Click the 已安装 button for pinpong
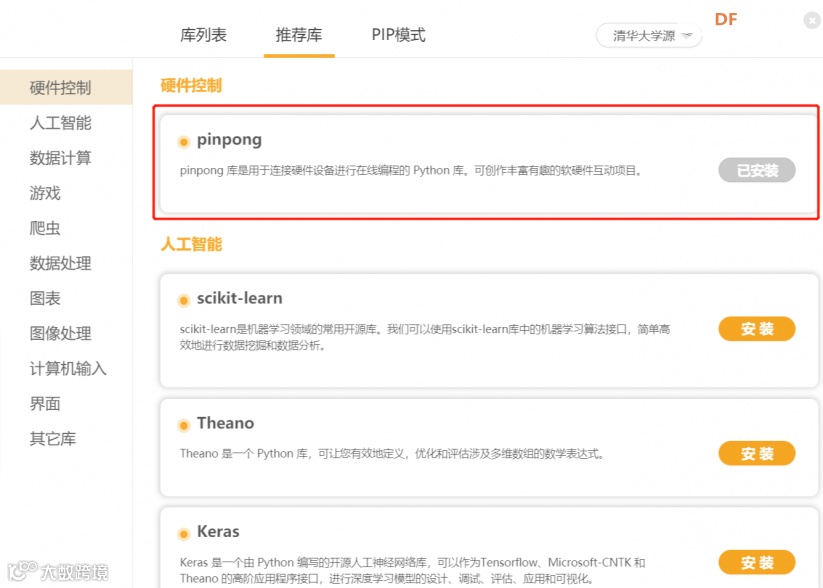823x588 pixels. pos(757,170)
